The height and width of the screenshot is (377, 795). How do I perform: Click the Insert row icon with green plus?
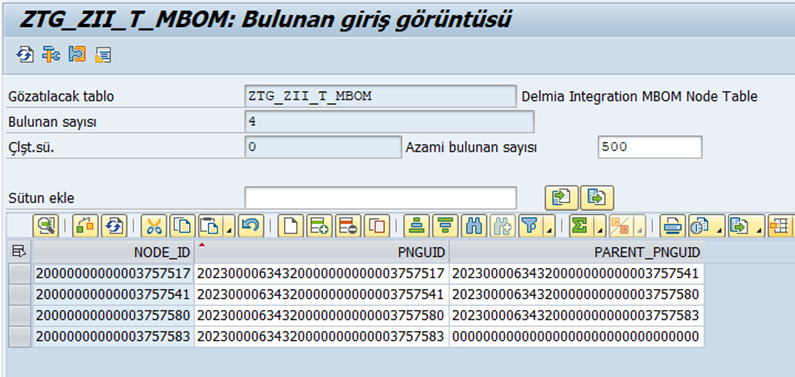click(319, 227)
